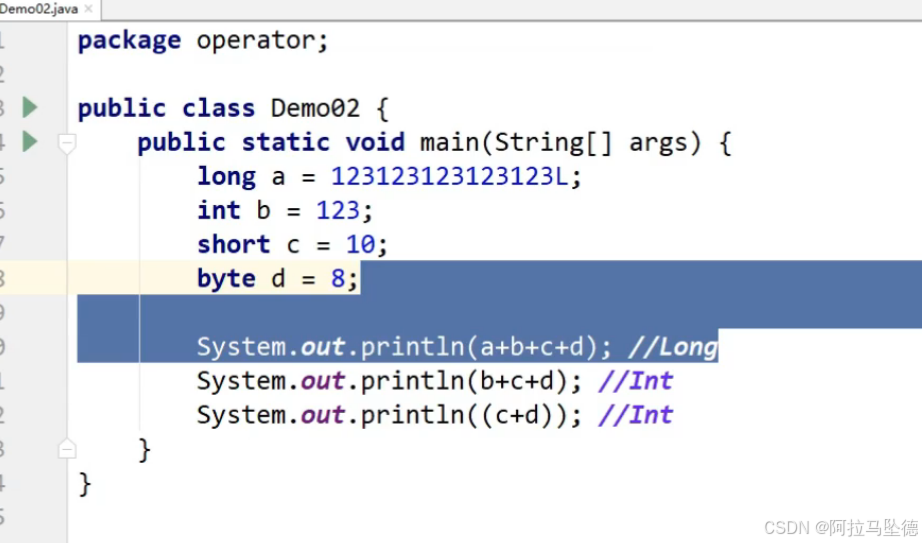The height and width of the screenshot is (543, 922).
Task: Click the value 10 assigned to c
Action: (x=360, y=245)
